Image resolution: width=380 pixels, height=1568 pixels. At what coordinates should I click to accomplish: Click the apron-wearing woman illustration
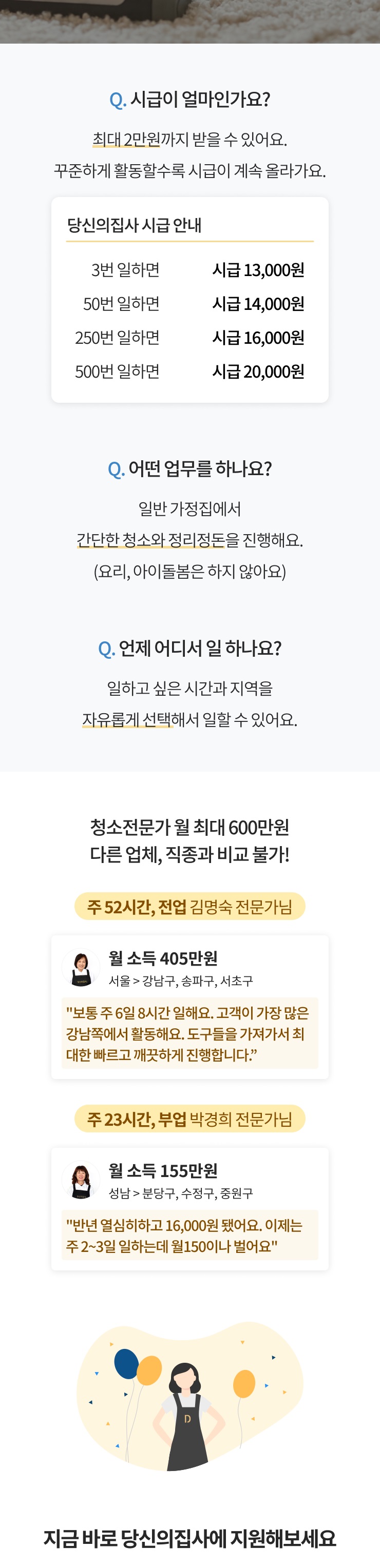click(x=187, y=1418)
